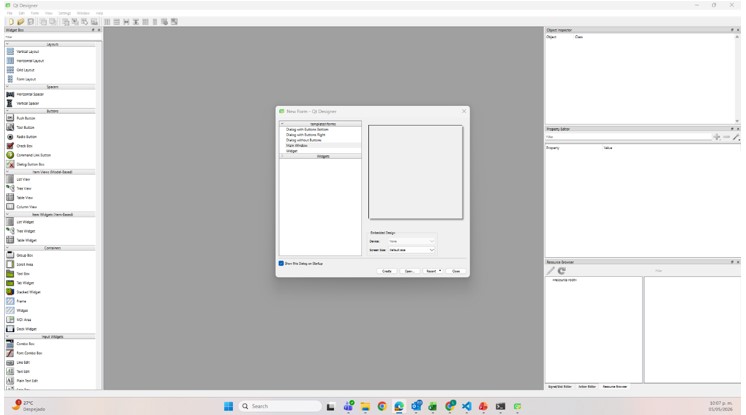Click the Windows Start button on taskbar
The image size is (746, 415).
(228, 406)
